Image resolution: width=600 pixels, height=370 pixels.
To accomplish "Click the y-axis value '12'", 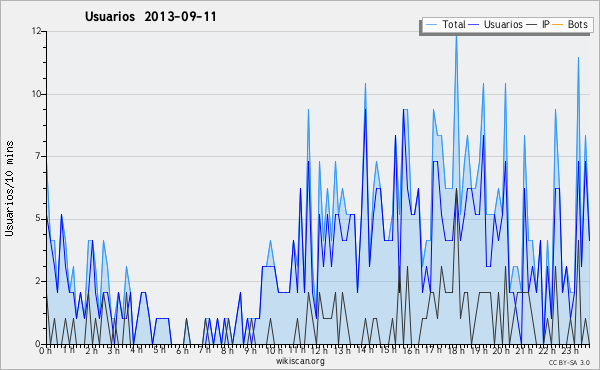I will click(x=36, y=31).
